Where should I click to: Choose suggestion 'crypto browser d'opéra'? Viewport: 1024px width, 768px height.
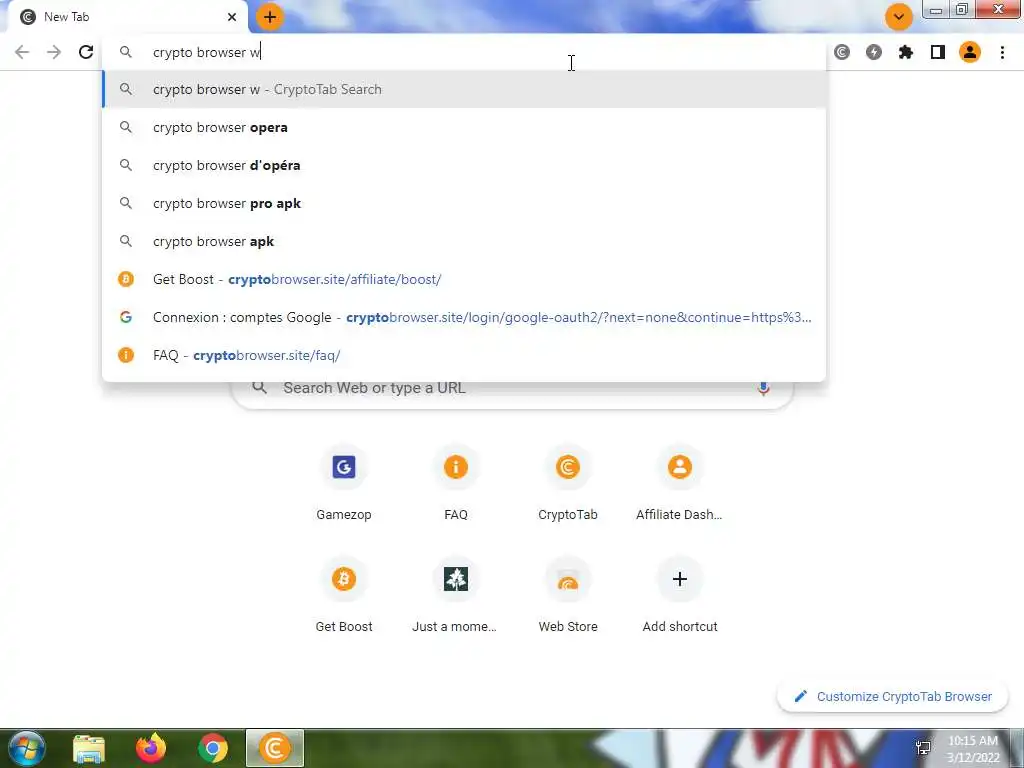tap(464, 165)
